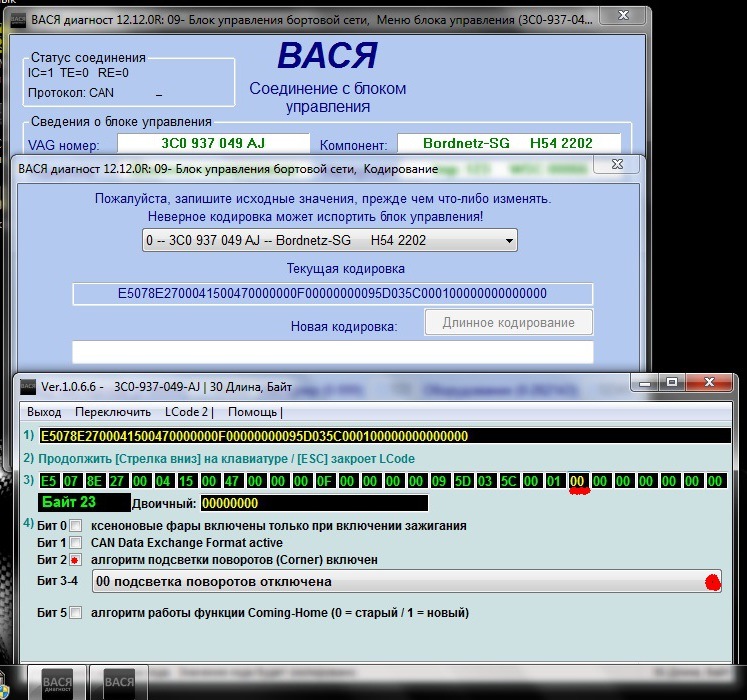Select byte 8E in byte row
The image size is (747, 700).
(94, 481)
